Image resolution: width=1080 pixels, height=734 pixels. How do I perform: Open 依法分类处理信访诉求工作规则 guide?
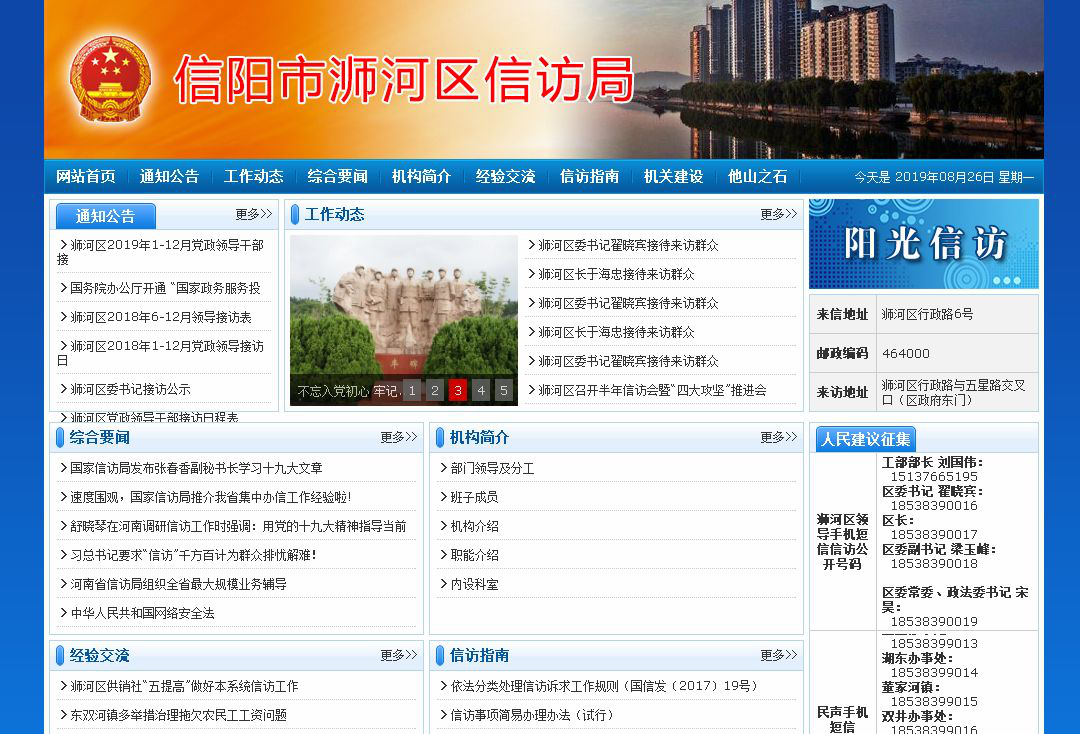click(x=604, y=686)
